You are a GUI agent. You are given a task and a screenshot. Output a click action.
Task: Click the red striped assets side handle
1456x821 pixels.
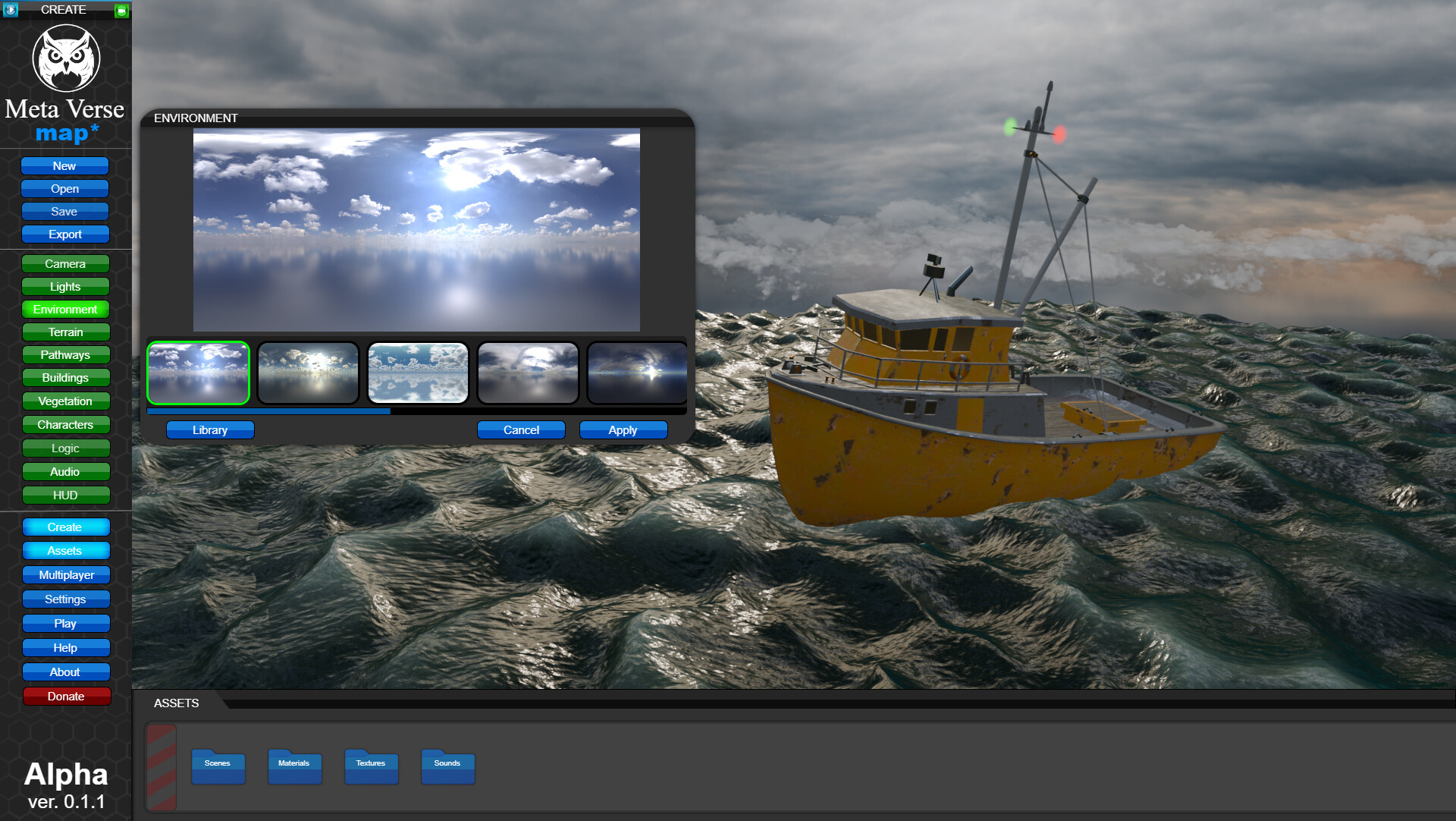[161, 767]
